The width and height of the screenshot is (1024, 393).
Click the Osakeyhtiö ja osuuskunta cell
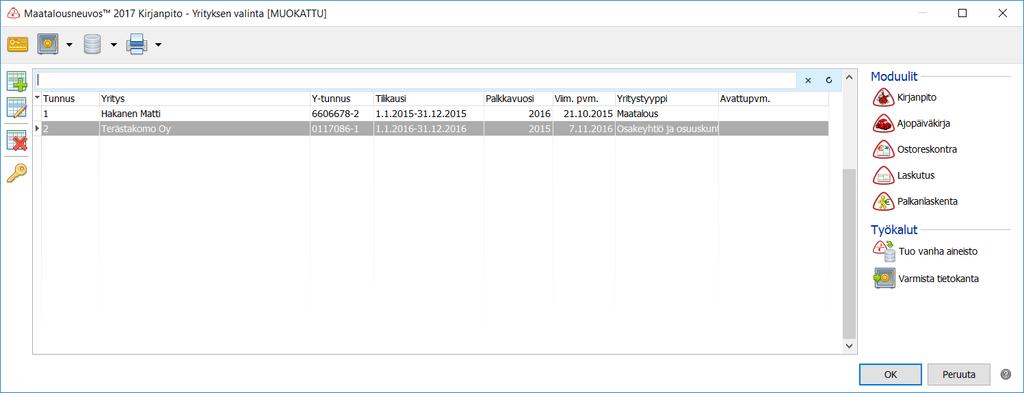pos(667,129)
